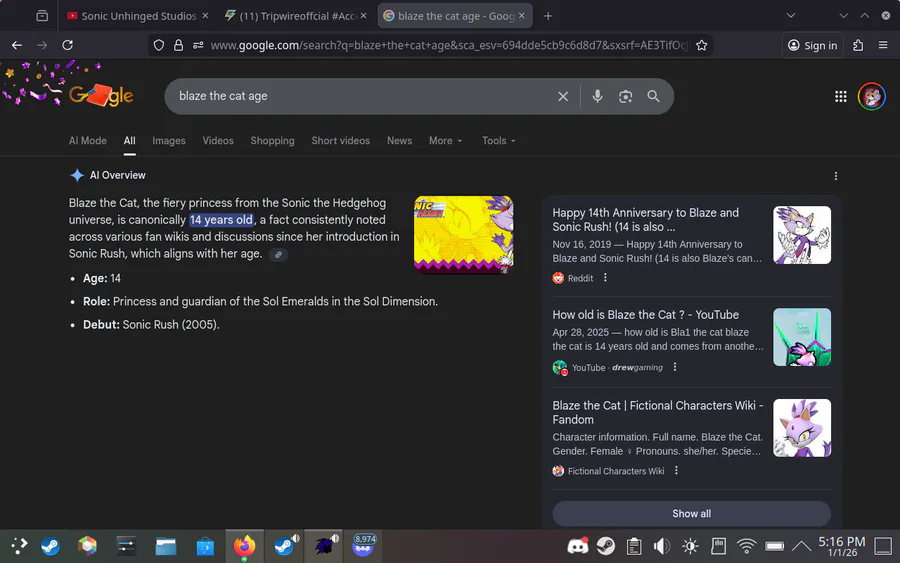Viewport: 900px width, 563px height.
Task: Search by image with Google Lens icon
Action: 625,96
